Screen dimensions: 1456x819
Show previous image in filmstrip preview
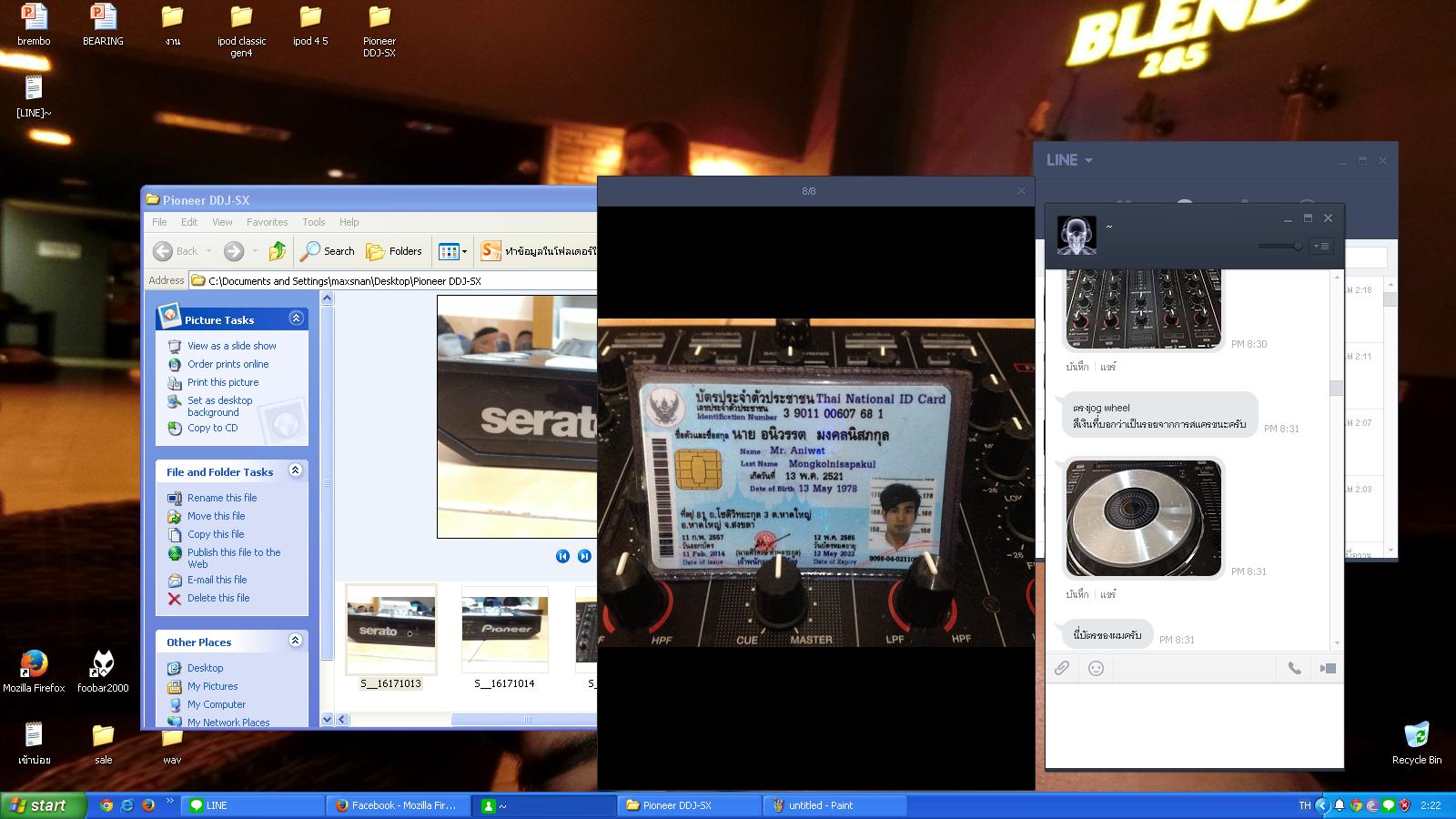563,556
